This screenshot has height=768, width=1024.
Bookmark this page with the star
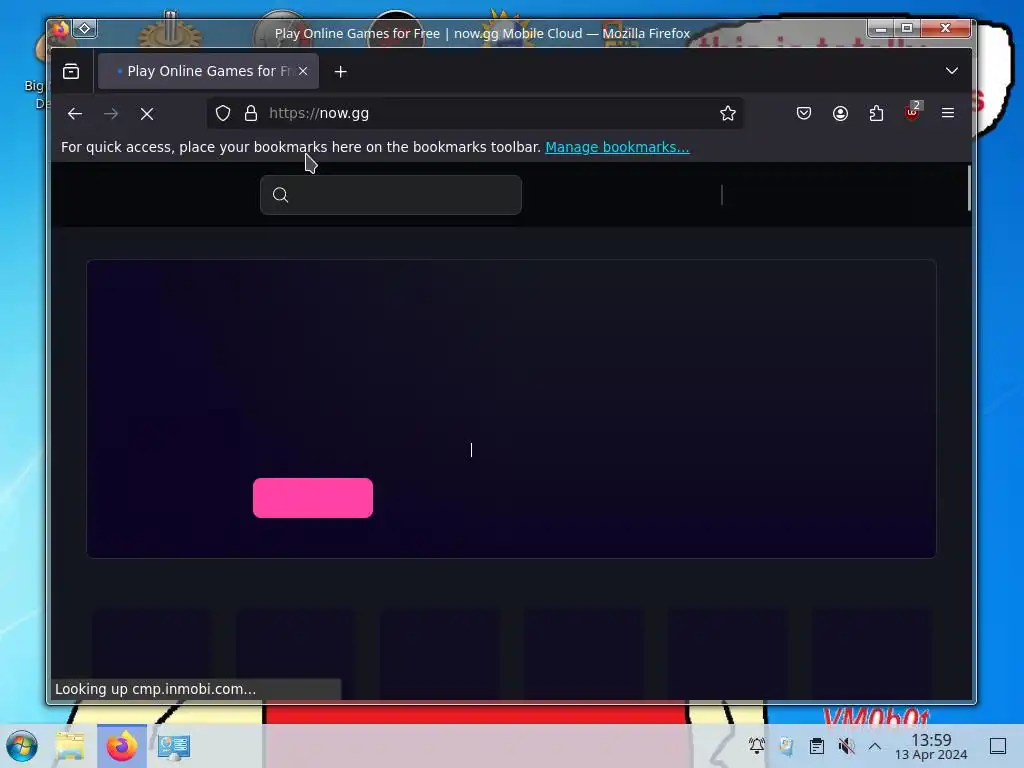point(728,113)
